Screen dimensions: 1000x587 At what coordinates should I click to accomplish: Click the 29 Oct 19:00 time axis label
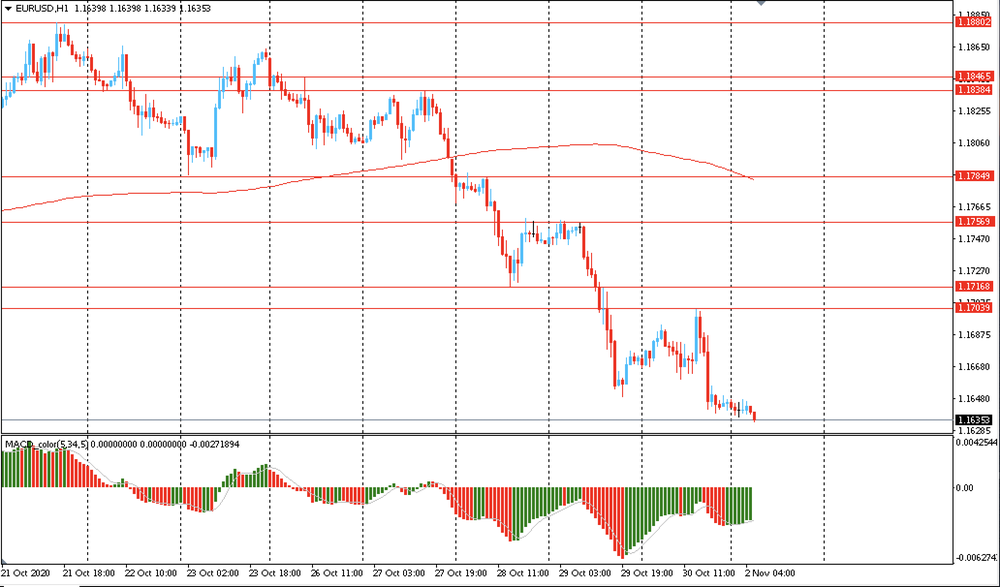[647, 573]
